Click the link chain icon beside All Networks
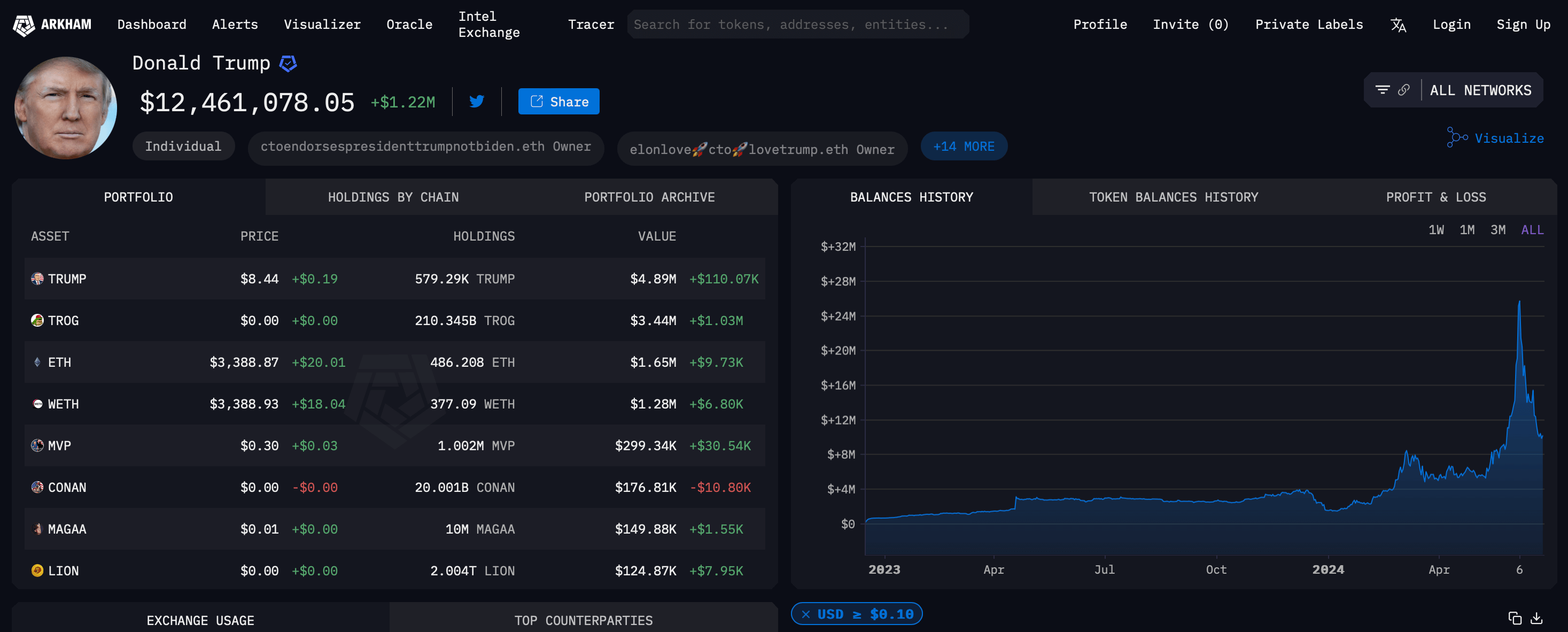 (x=1403, y=90)
